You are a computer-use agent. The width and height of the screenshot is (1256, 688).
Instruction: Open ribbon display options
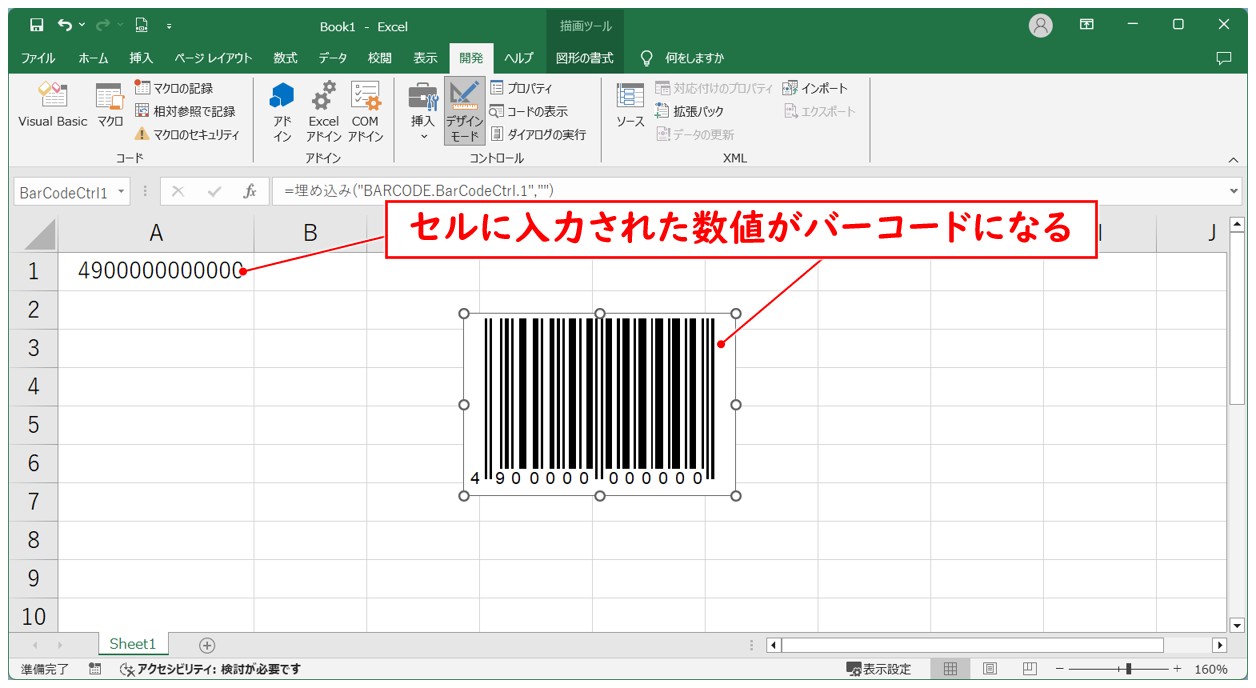click(1087, 25)
